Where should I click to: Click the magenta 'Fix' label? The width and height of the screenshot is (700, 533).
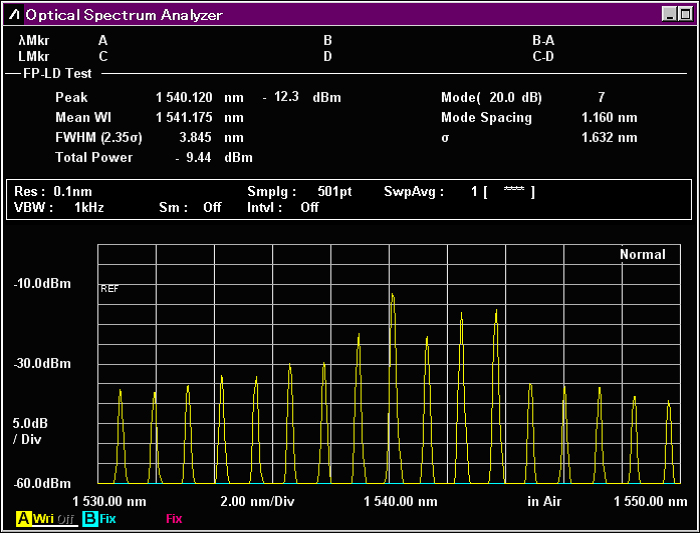pos(174,519)
